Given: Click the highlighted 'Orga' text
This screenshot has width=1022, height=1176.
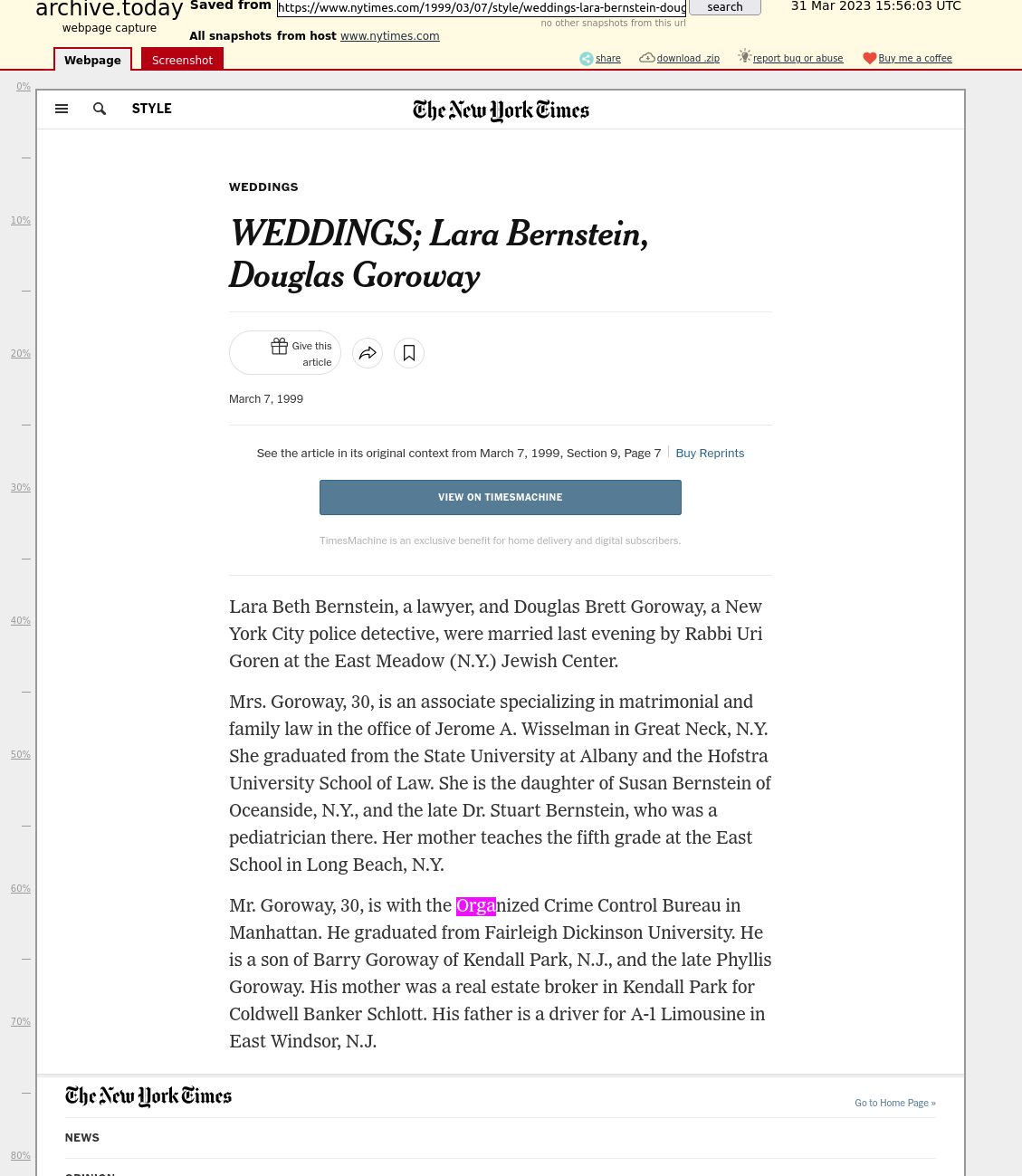Looking at the screenshot, I should click(x=476, y=906).
